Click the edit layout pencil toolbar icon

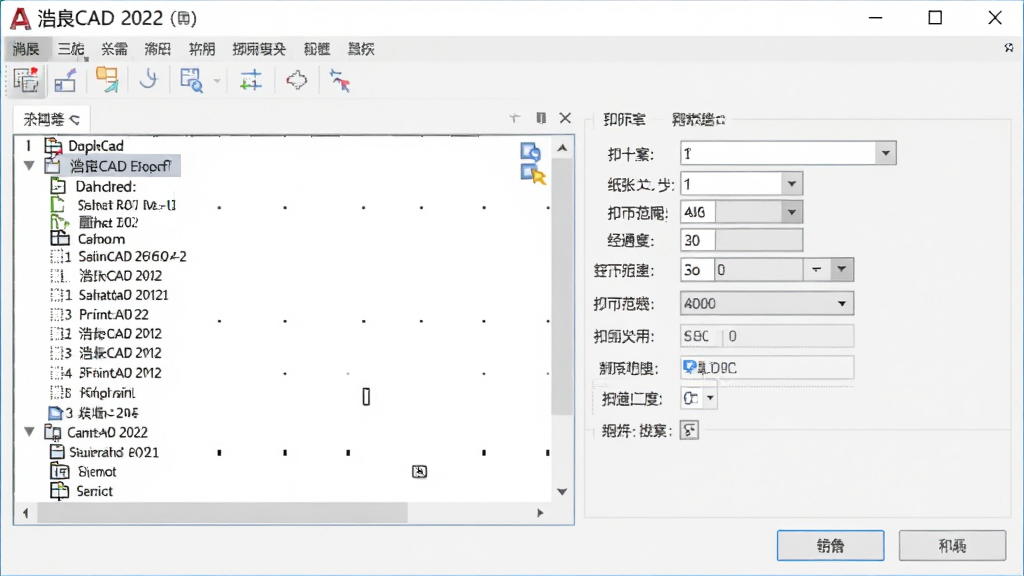click(x=66, y=81)
